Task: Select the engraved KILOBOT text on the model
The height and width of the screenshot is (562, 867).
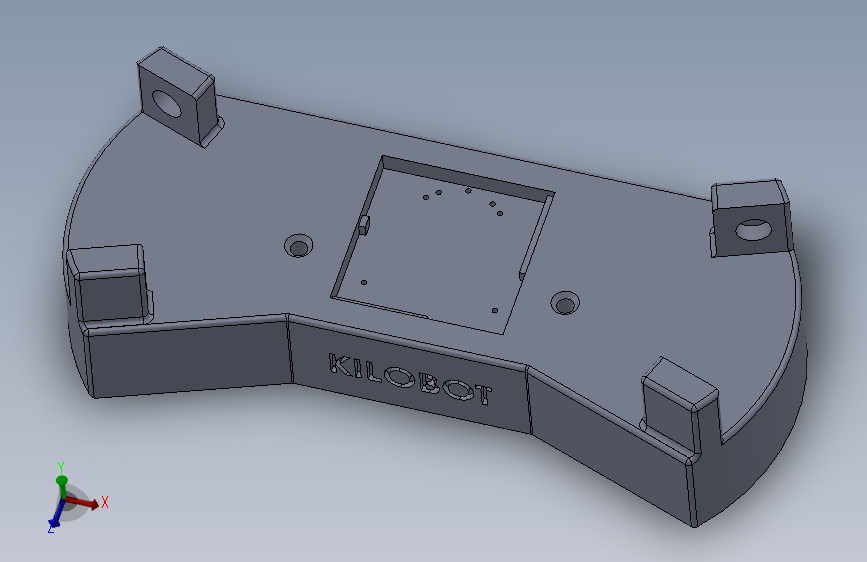Action: tap(410, 379)
